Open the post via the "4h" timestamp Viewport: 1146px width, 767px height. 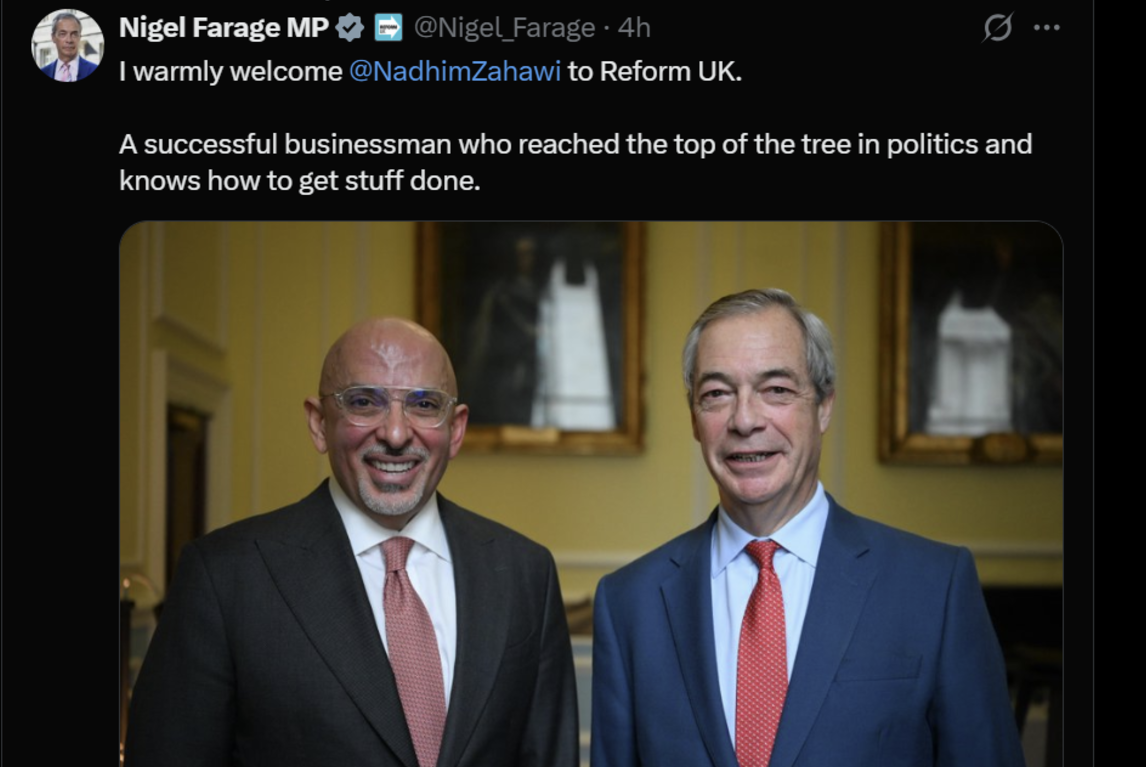pyautogui.click(x=634, y=29)
